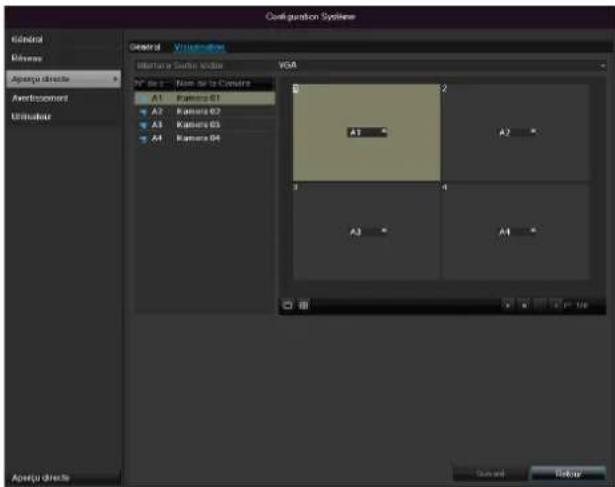Screen dimensions: 615x487
Task: Select the camera icon in row A2
Action: pyautogui.click(x=144, y=112)
